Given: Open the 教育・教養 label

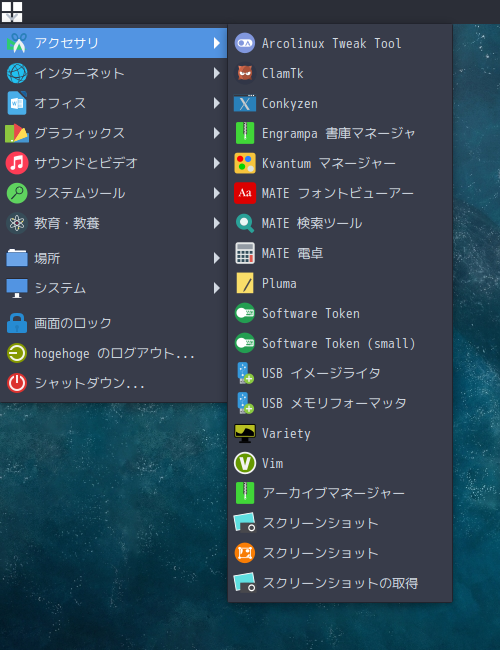Looking at the screenshot, I should [x=67, y=223].
